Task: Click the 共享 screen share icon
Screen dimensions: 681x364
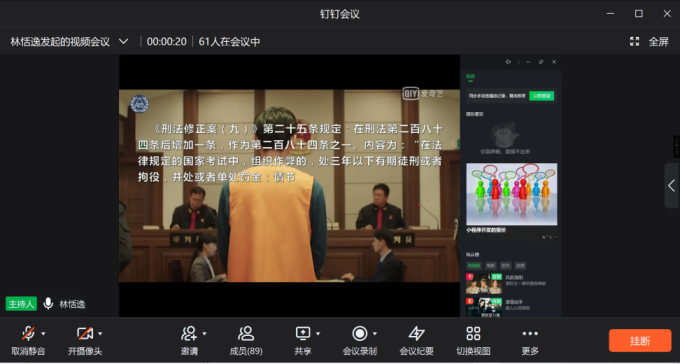Action: pos(303,334)
